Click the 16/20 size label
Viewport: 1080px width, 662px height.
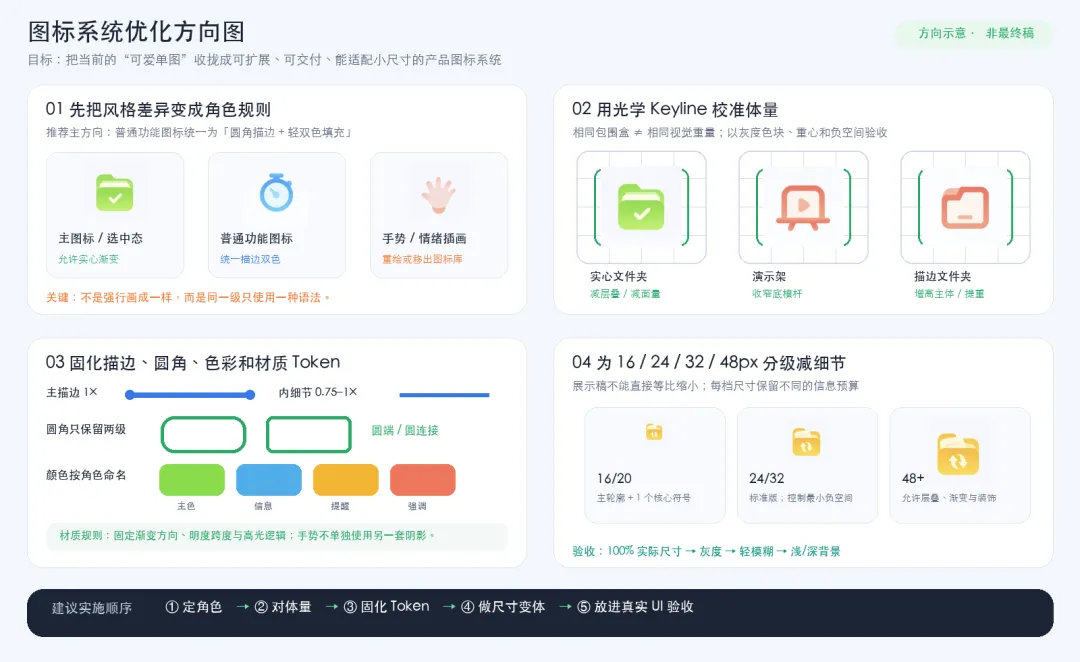(614, 478)
